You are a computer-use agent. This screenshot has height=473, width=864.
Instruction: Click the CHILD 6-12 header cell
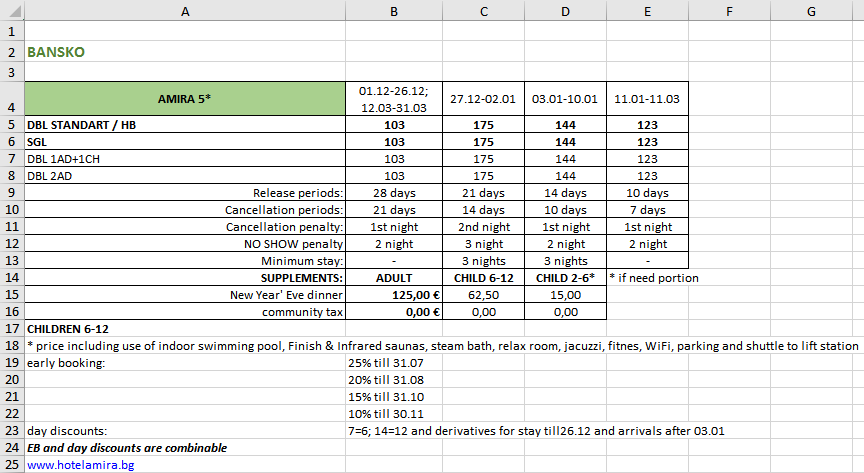tap(483, 278)
